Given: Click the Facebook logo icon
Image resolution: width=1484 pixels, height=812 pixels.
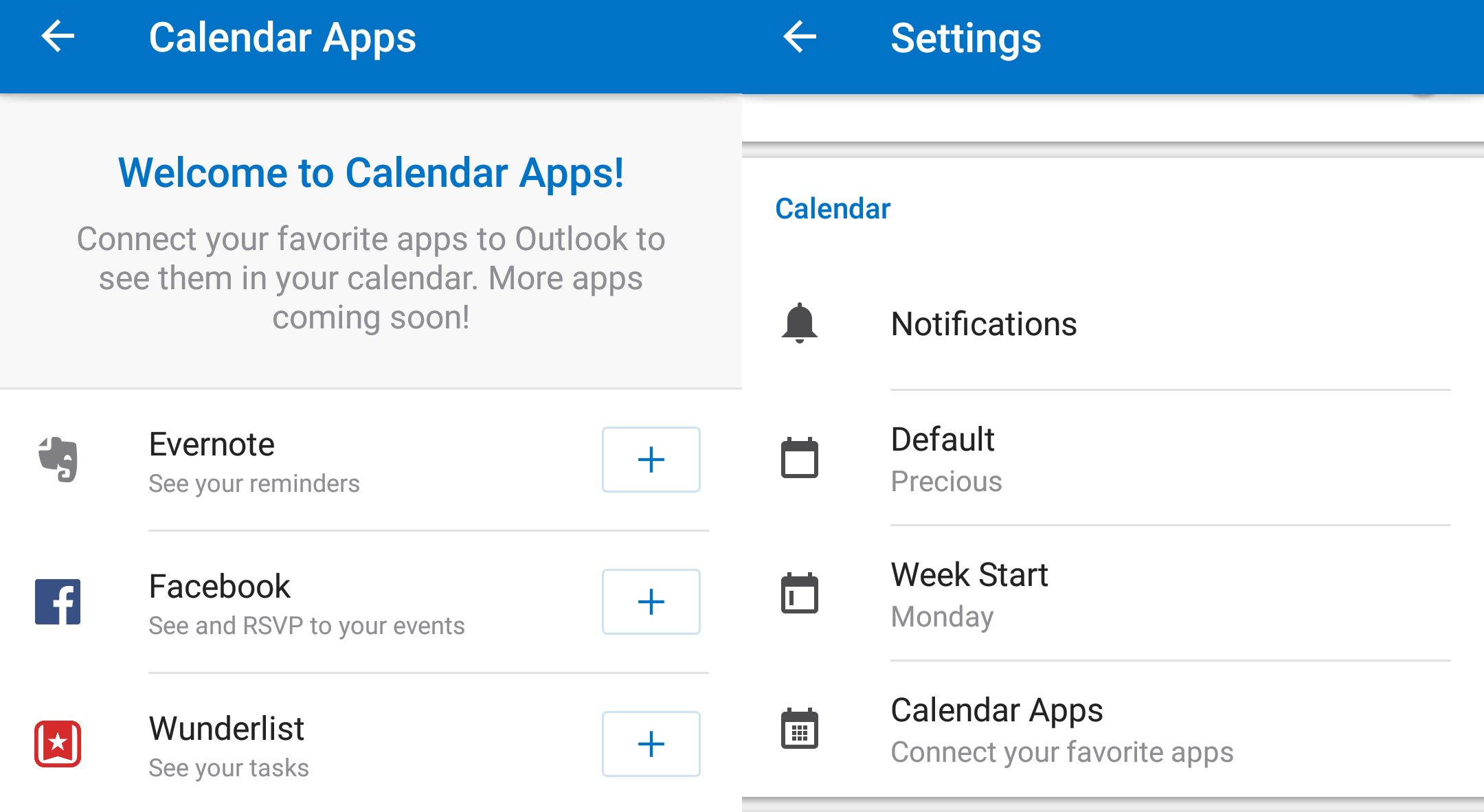Looking at the screenshot, I should 58,602.
